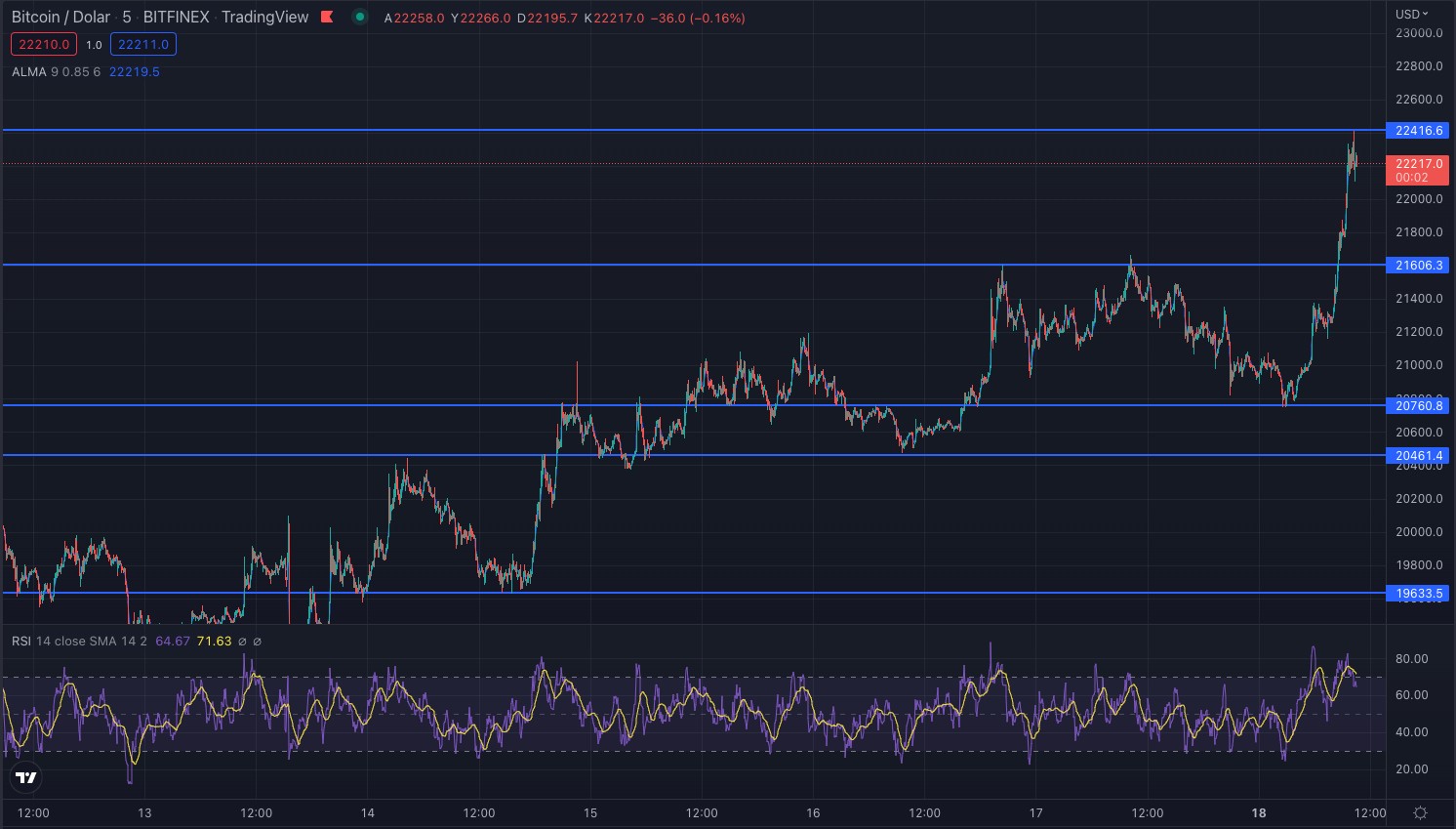Click the TradingView text in the symbol legend
1456x829 pixels.
(264, 17)
